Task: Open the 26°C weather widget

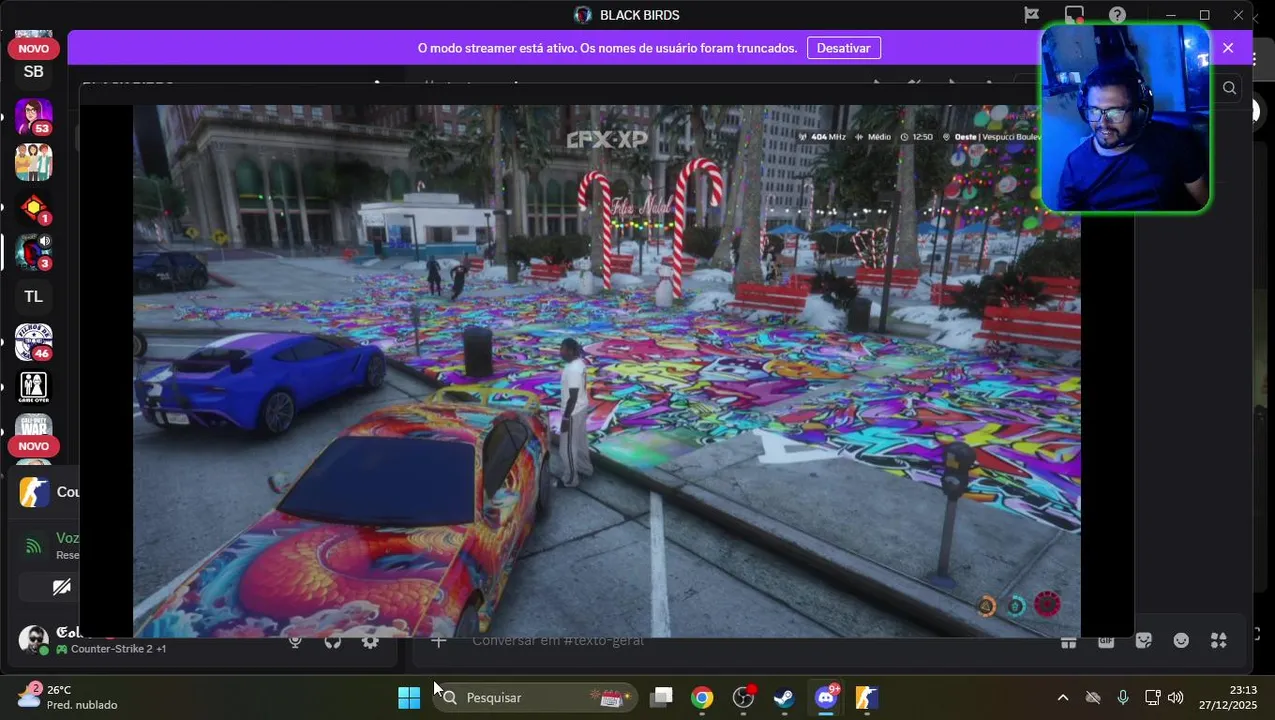Action: click(68, 697)
